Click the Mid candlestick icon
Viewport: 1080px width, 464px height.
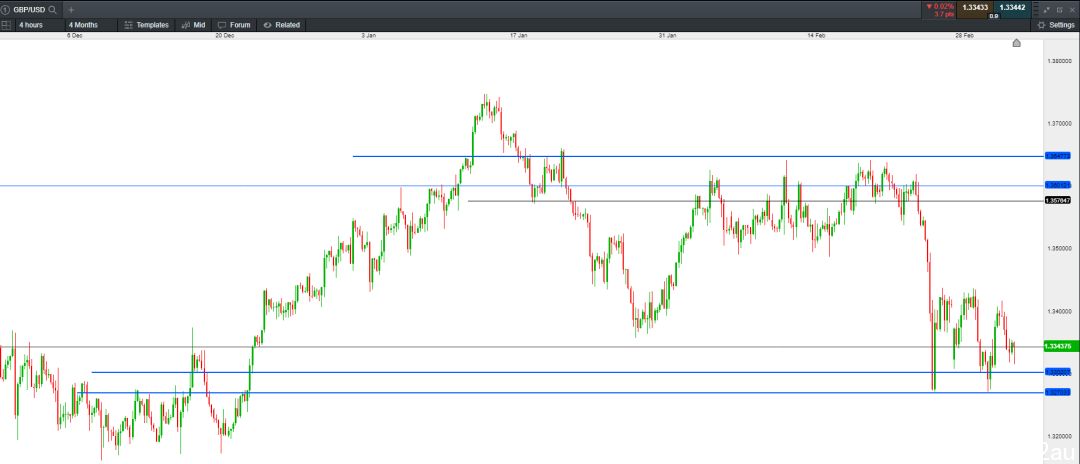pyautogui.click(x=185, y=25)
